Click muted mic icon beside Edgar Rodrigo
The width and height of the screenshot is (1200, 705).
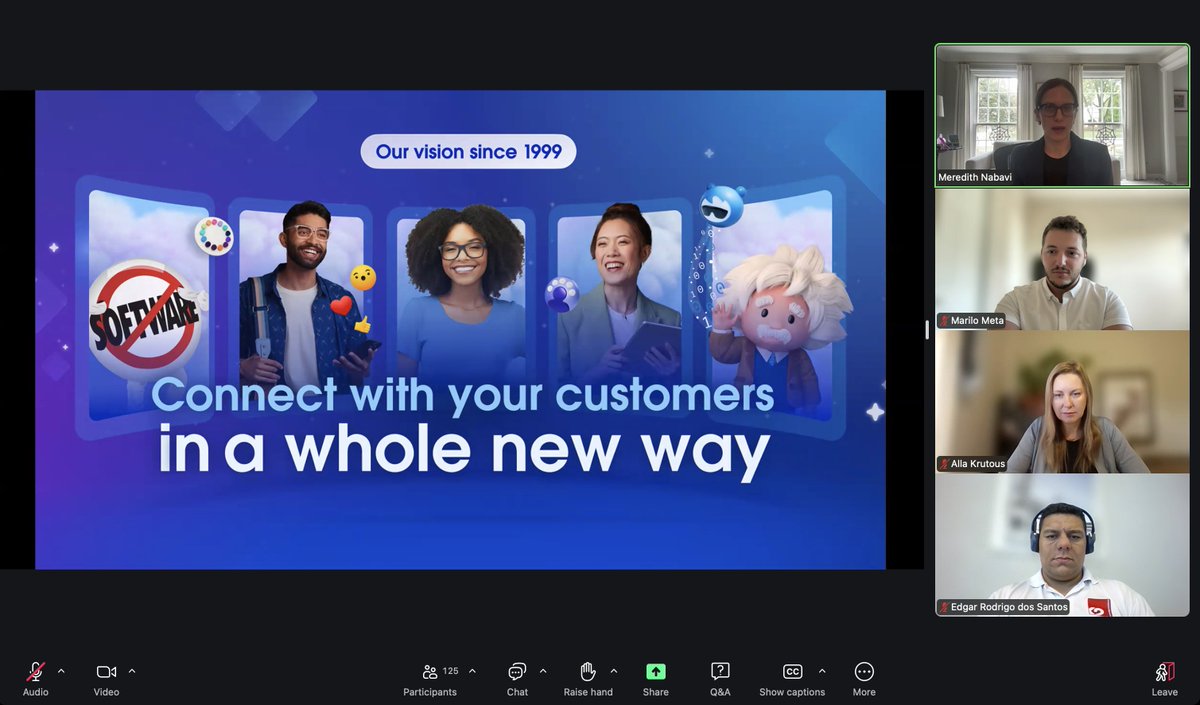coord(943,607)
